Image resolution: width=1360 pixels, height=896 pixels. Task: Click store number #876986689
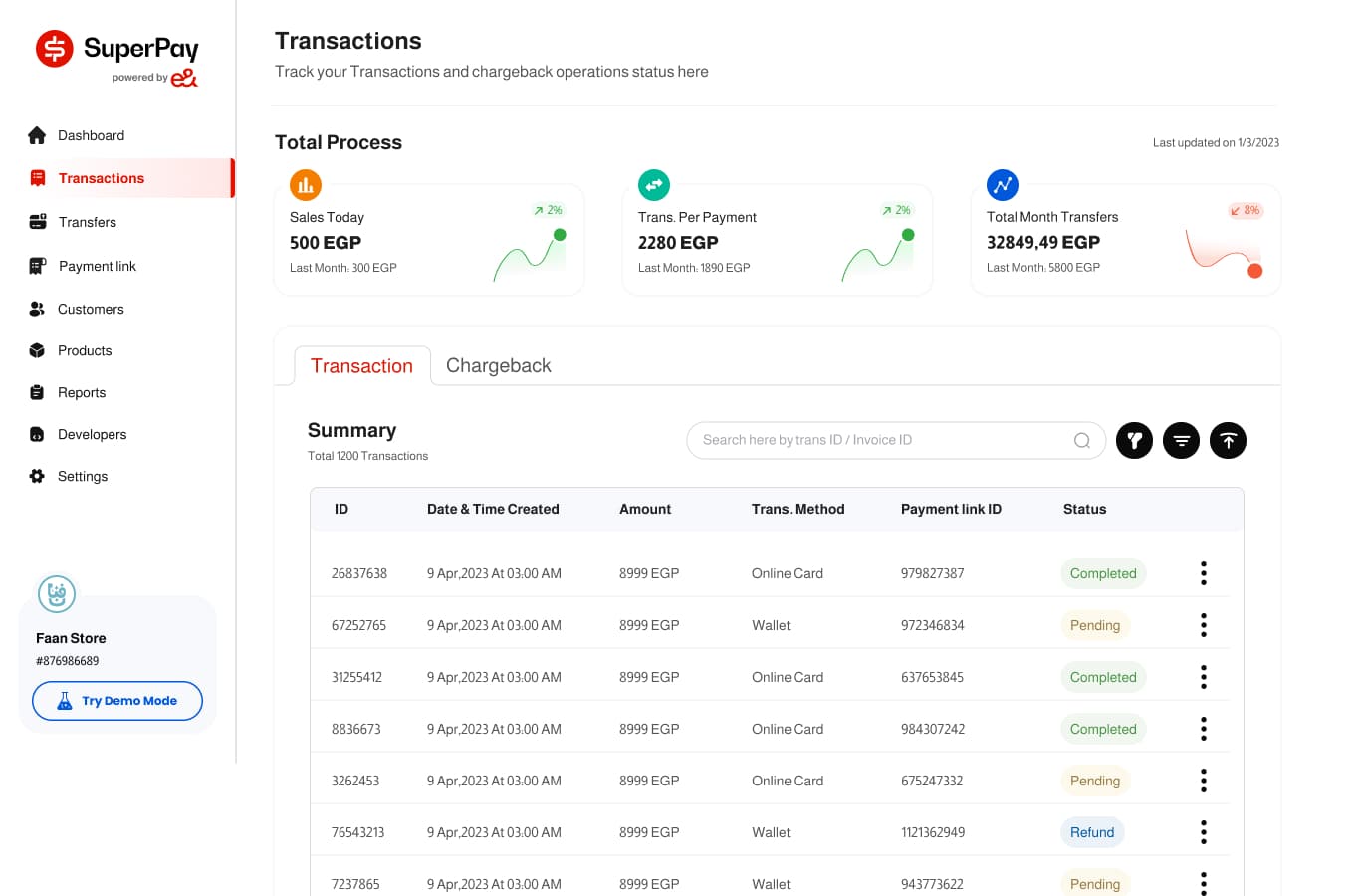point(67,661)
